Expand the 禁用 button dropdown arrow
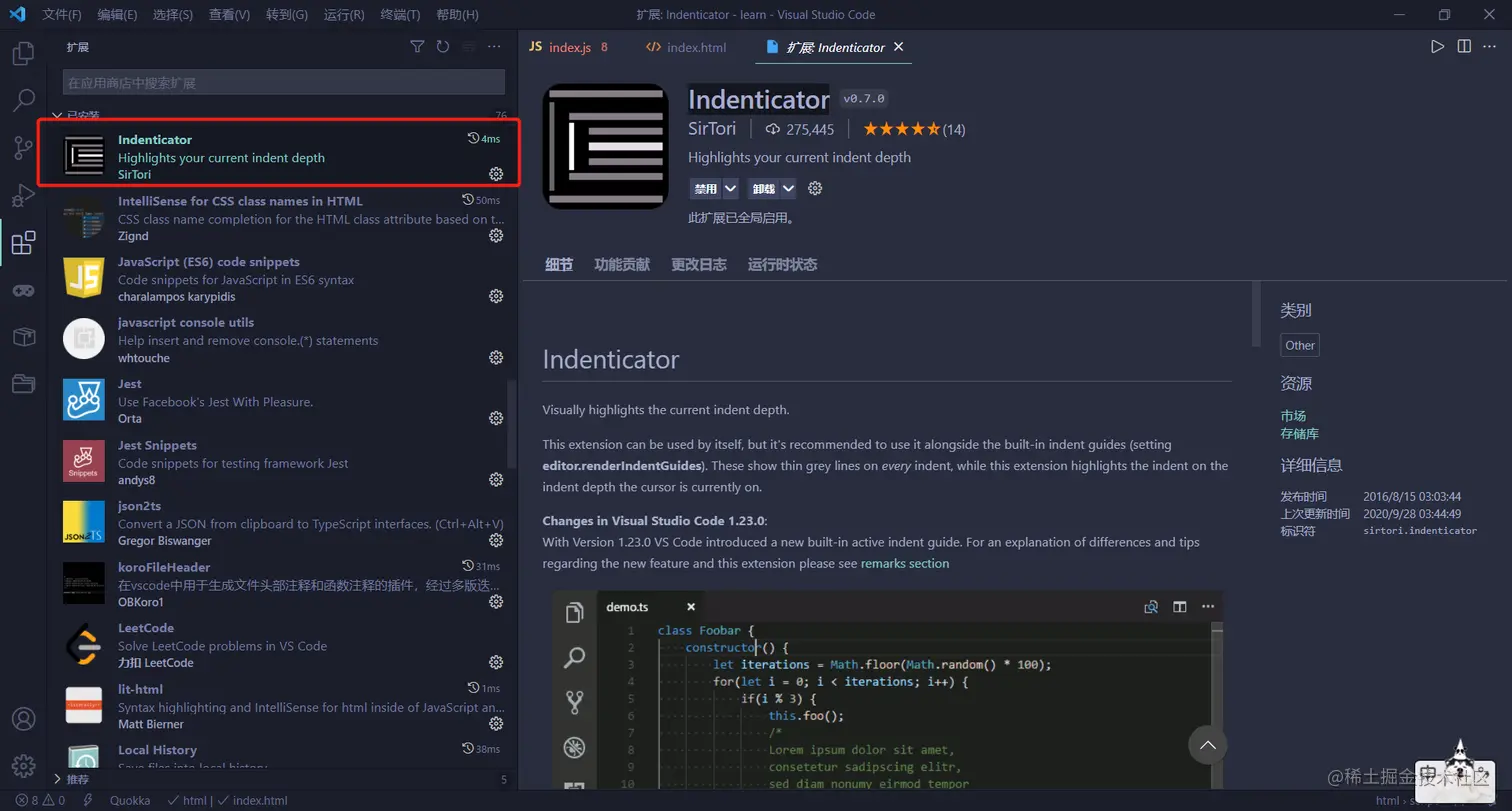 (730, 188)
